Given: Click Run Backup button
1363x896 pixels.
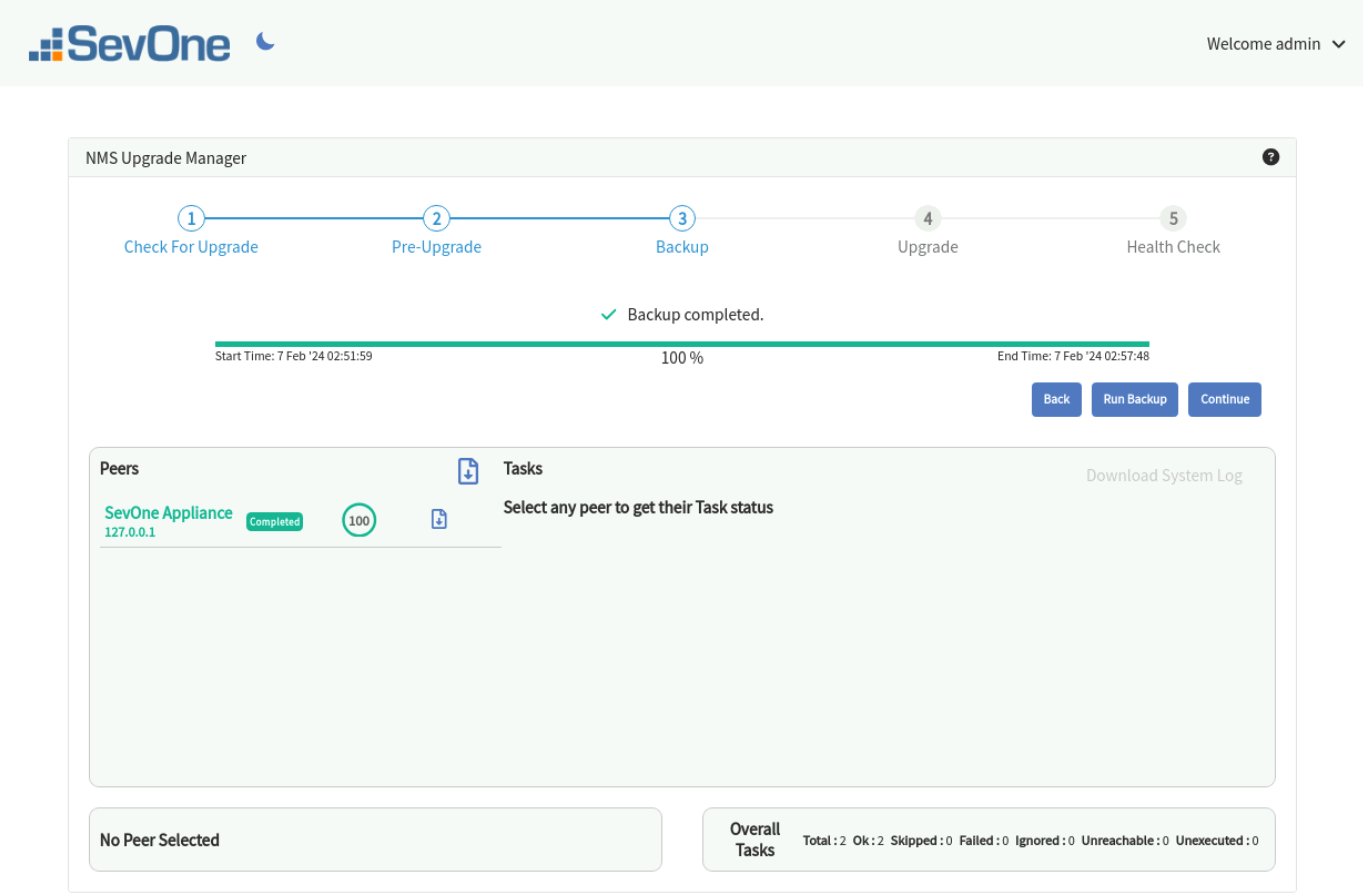Looking at the screenshot, I should tap(1135, 399).
